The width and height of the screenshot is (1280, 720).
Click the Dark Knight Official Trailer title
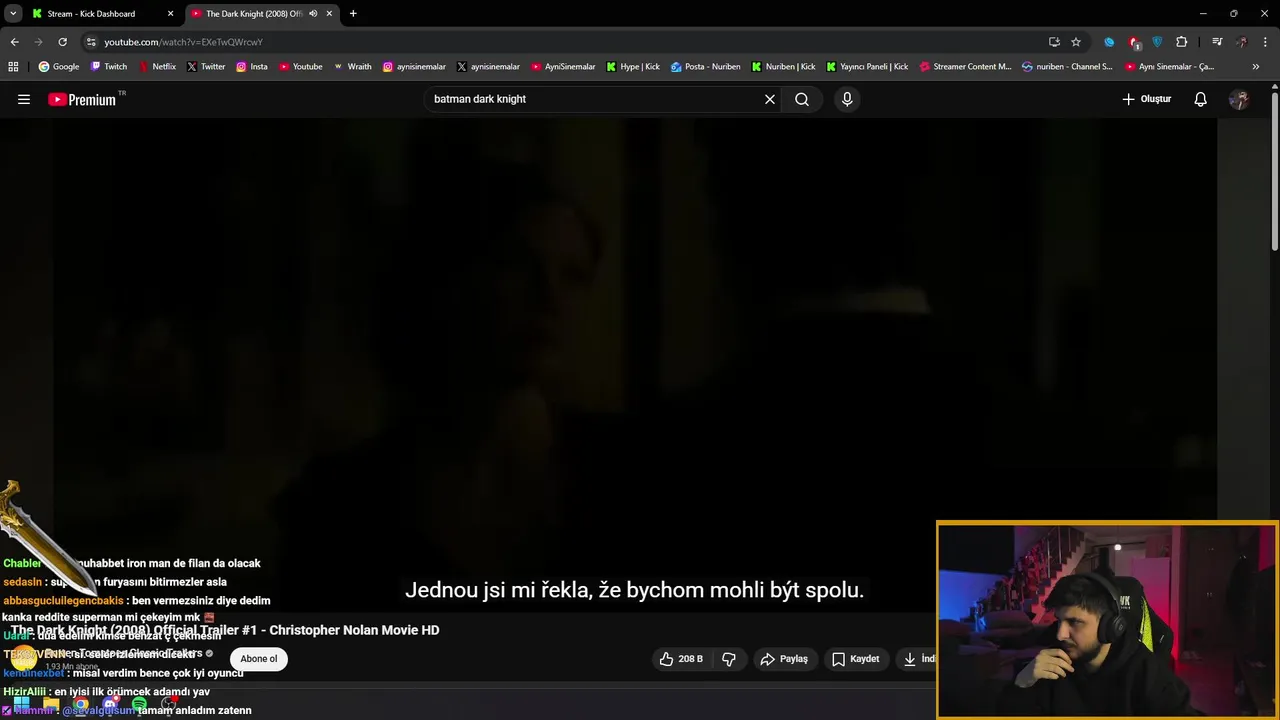pyautogui.click(x=225, y=630)
